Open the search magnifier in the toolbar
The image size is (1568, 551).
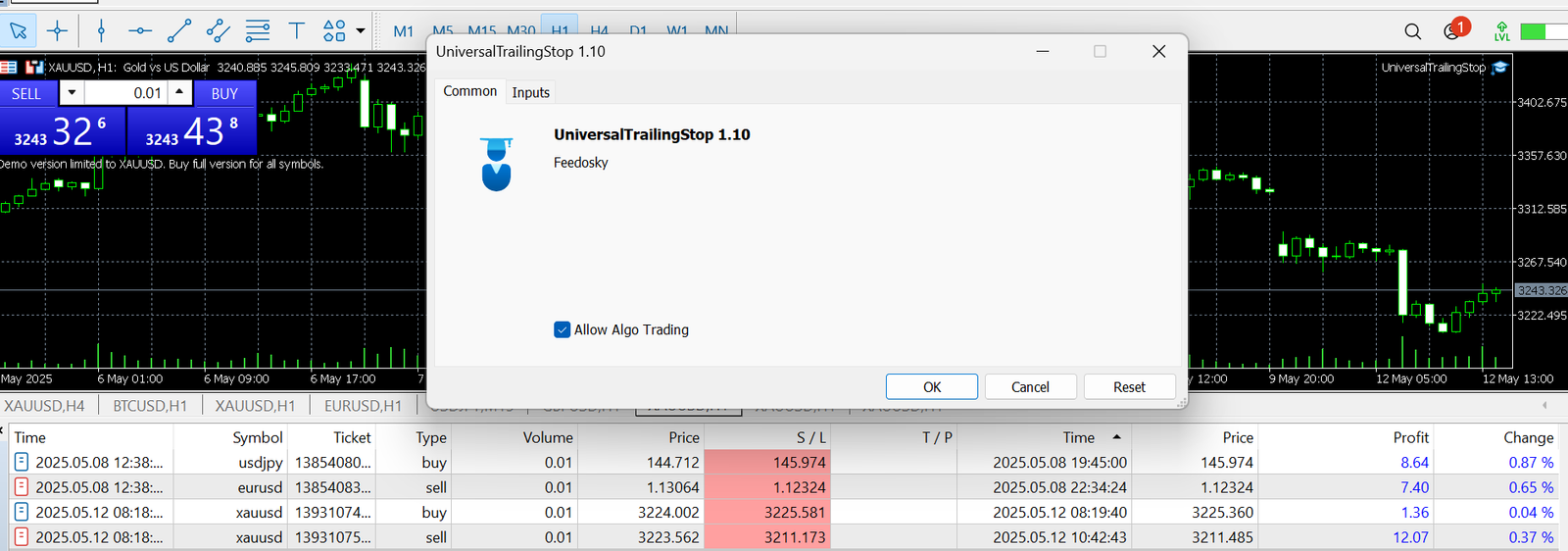(x=1412, y=31)
